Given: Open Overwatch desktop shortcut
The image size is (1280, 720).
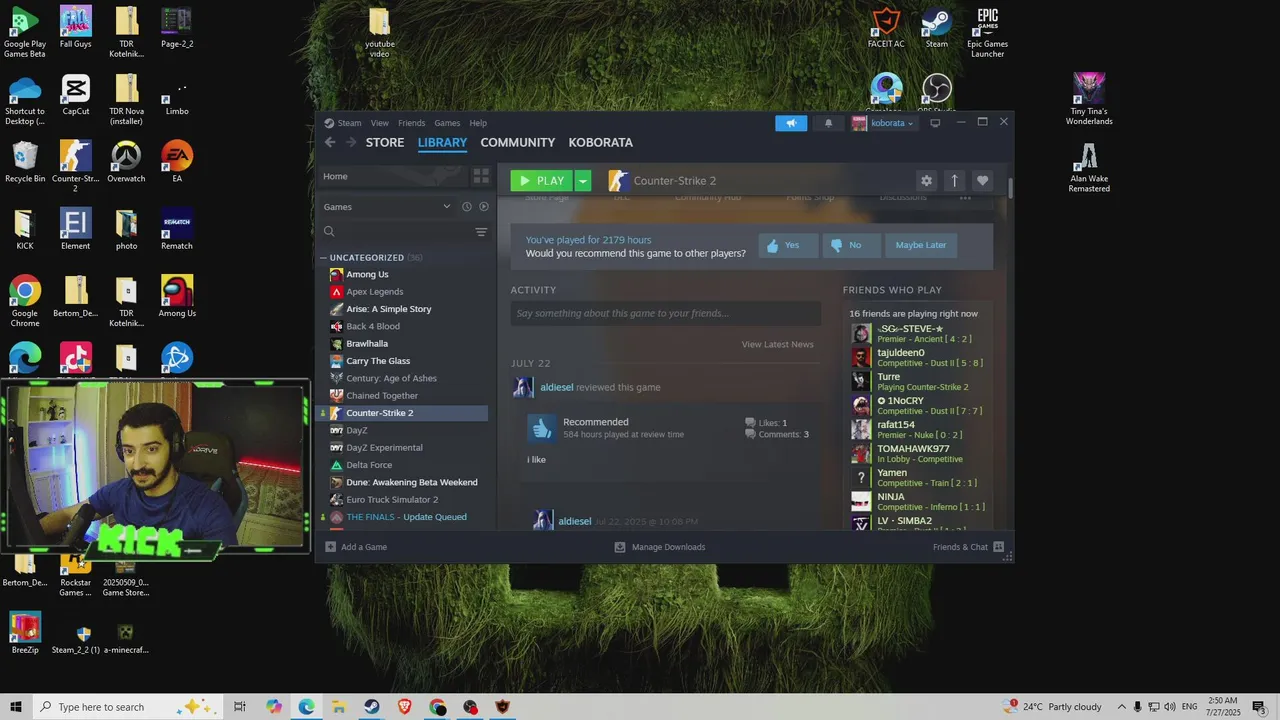Looking at the screenshot, I should coord(126,163).
